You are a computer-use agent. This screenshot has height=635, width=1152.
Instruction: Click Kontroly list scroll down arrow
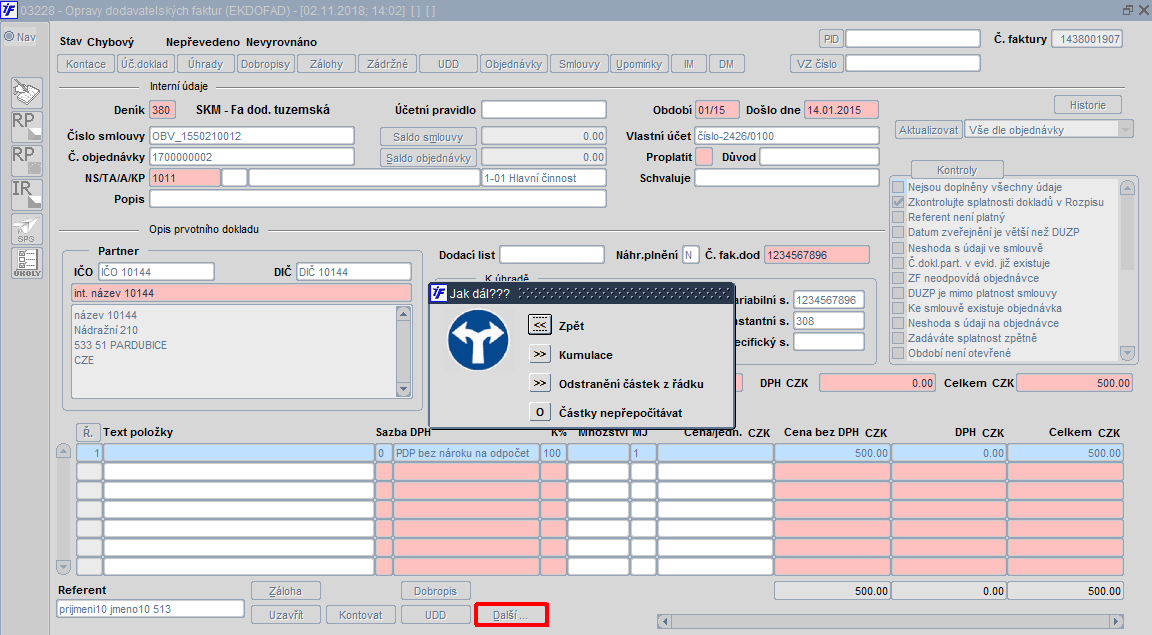coord(1128,353)
